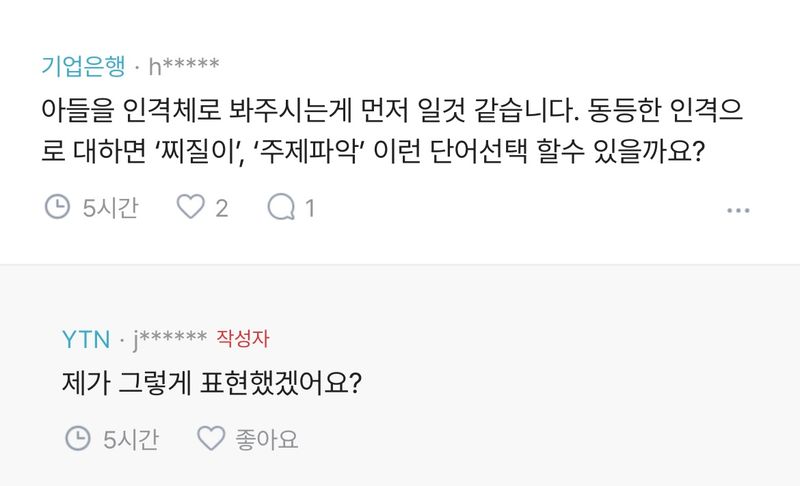800x486 pixels.
Task: Open the YTN company link
Action: pyautogui.click(x=86, y=339)
